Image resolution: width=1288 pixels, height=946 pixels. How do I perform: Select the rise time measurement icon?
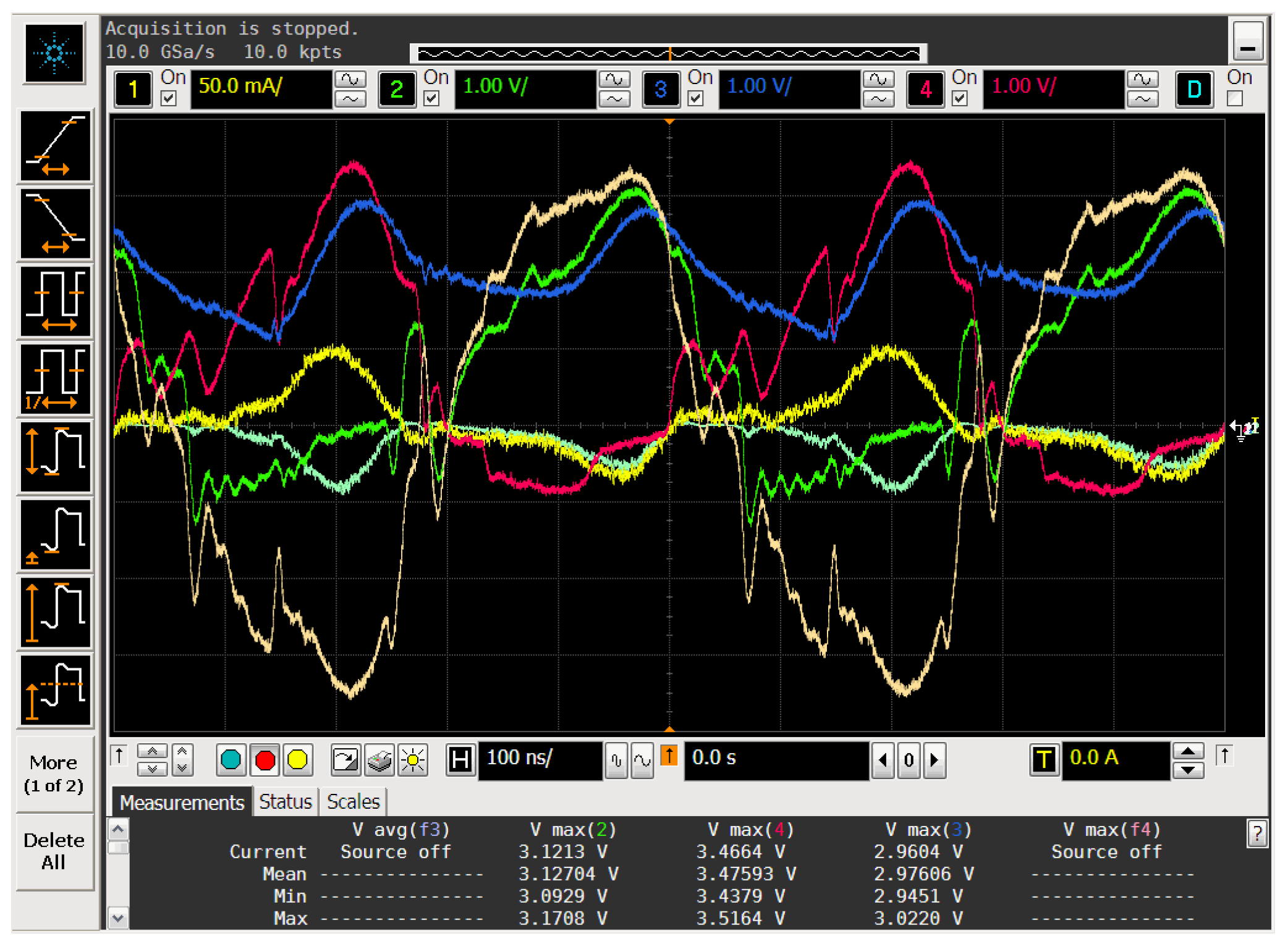point(56,147)
